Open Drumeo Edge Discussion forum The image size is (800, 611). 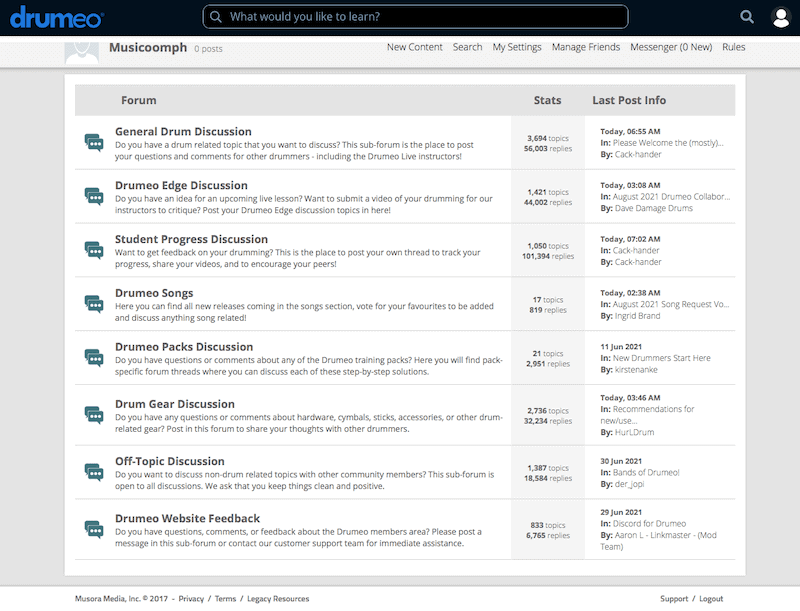point(181,185)
